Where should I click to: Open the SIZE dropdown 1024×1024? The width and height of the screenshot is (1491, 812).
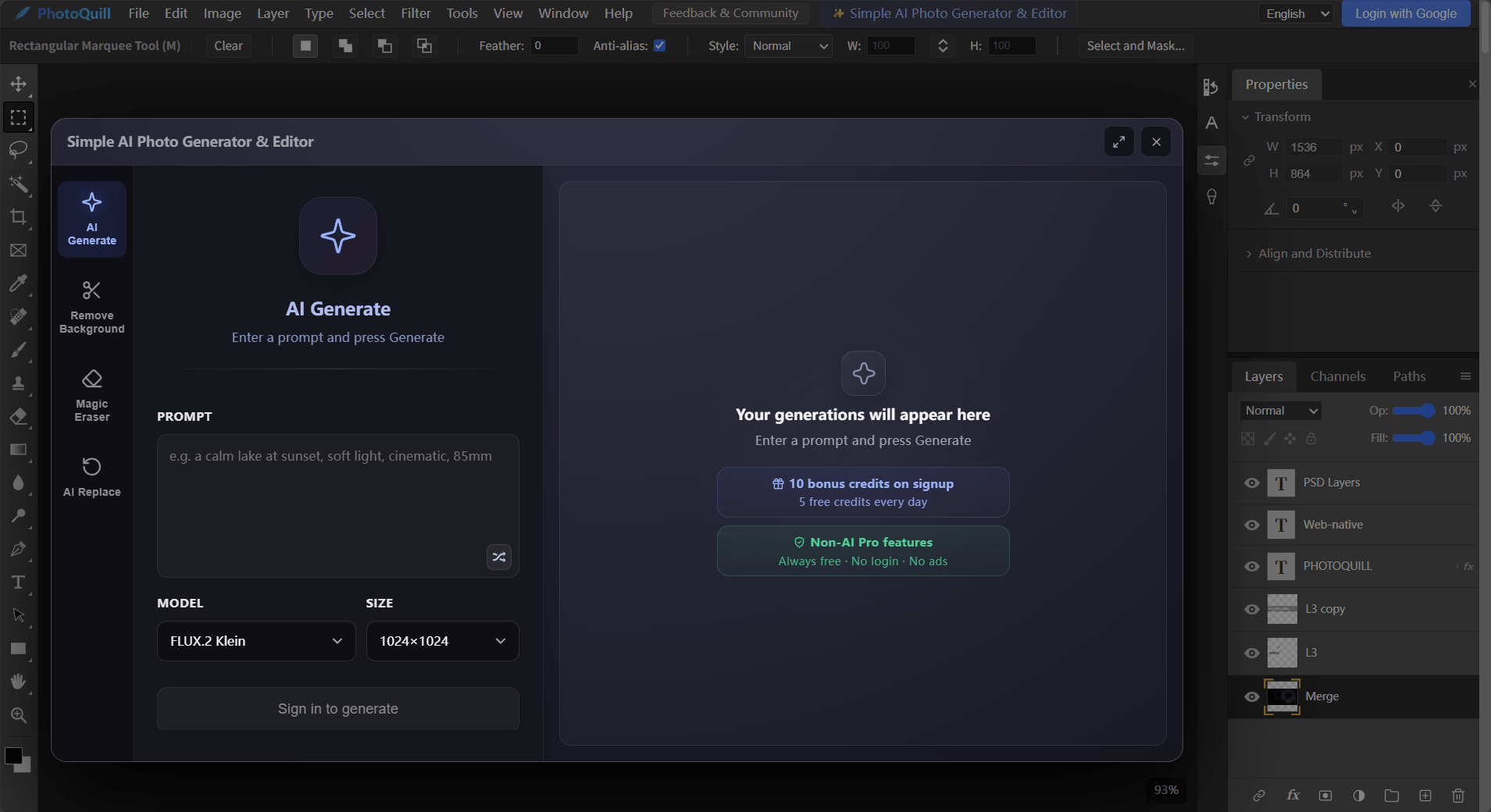click(x=443, y=641)
